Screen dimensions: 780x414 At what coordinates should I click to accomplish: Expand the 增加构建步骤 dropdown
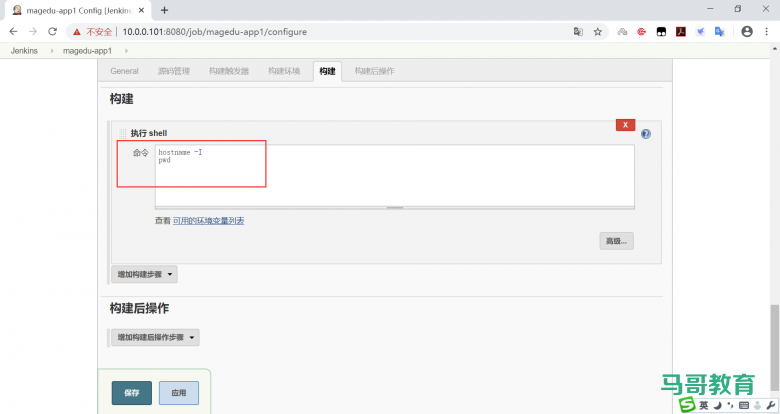(144, 274)
